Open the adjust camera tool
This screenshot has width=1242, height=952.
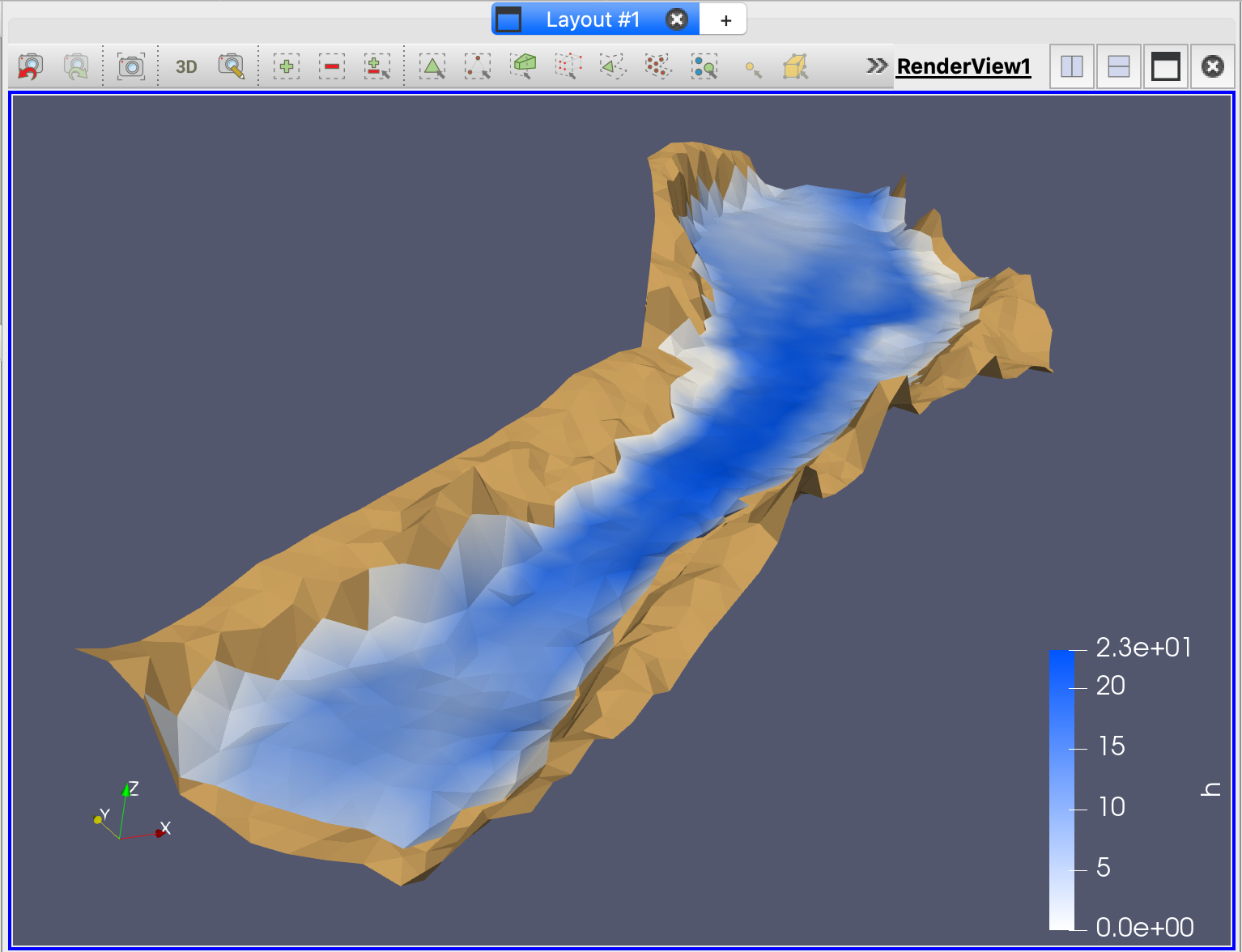click(232, 66)
